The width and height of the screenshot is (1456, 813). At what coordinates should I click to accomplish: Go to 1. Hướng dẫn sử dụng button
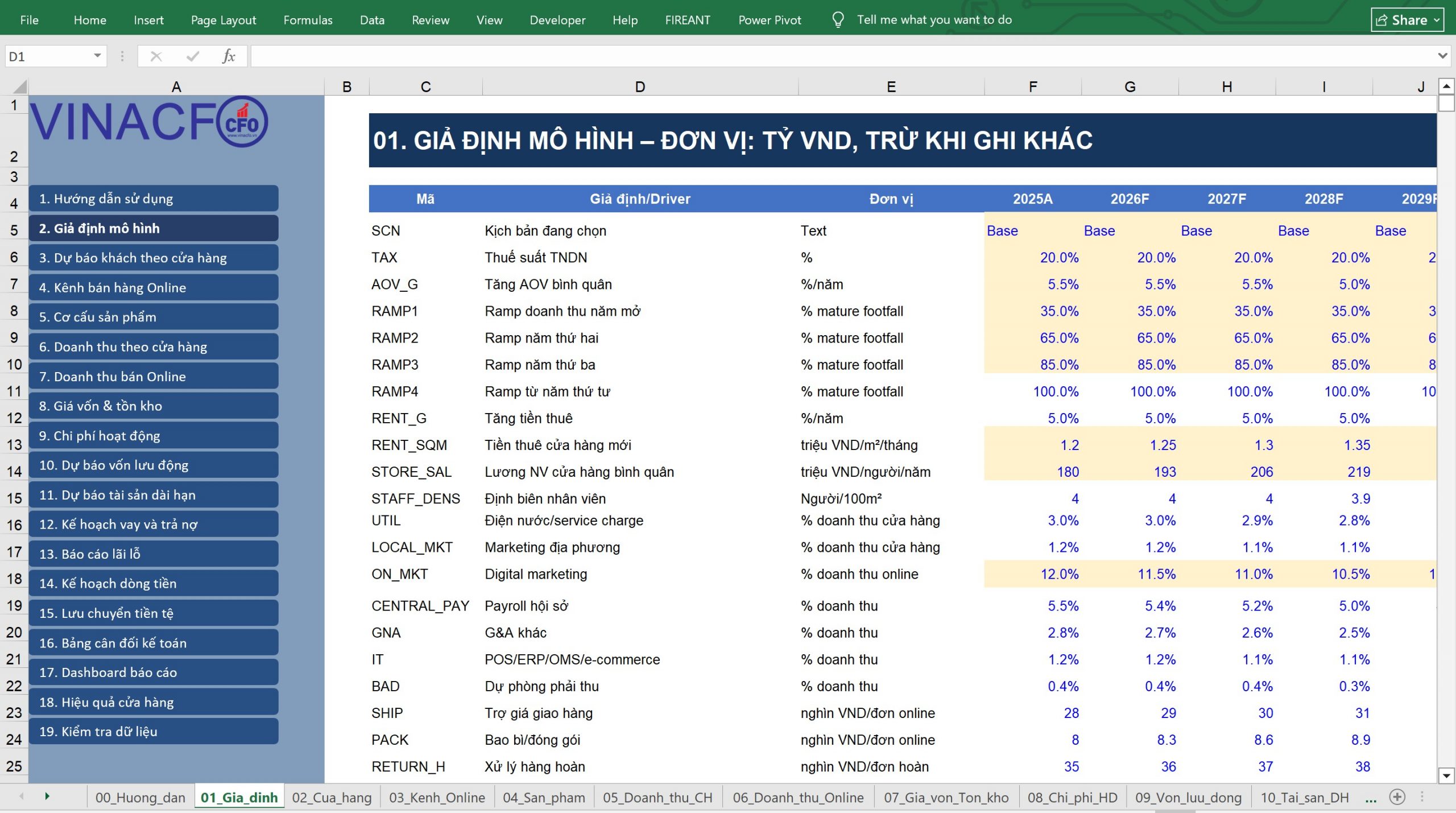pyautogui.click(x=154, y=199)
